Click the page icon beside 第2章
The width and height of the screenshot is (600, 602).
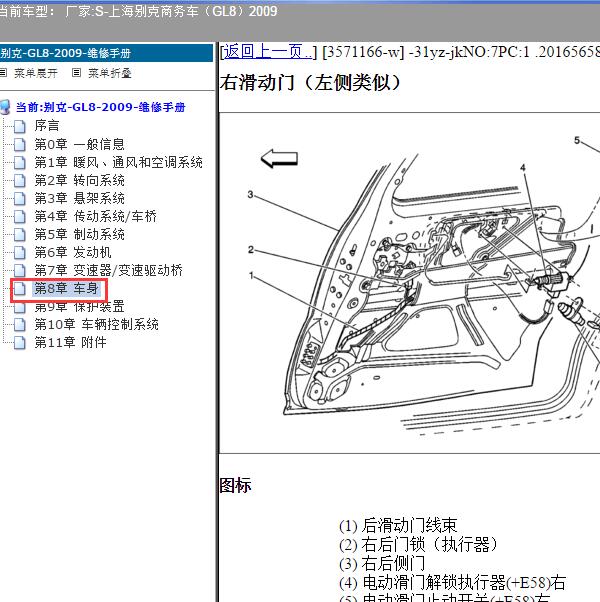pos(20,180)
